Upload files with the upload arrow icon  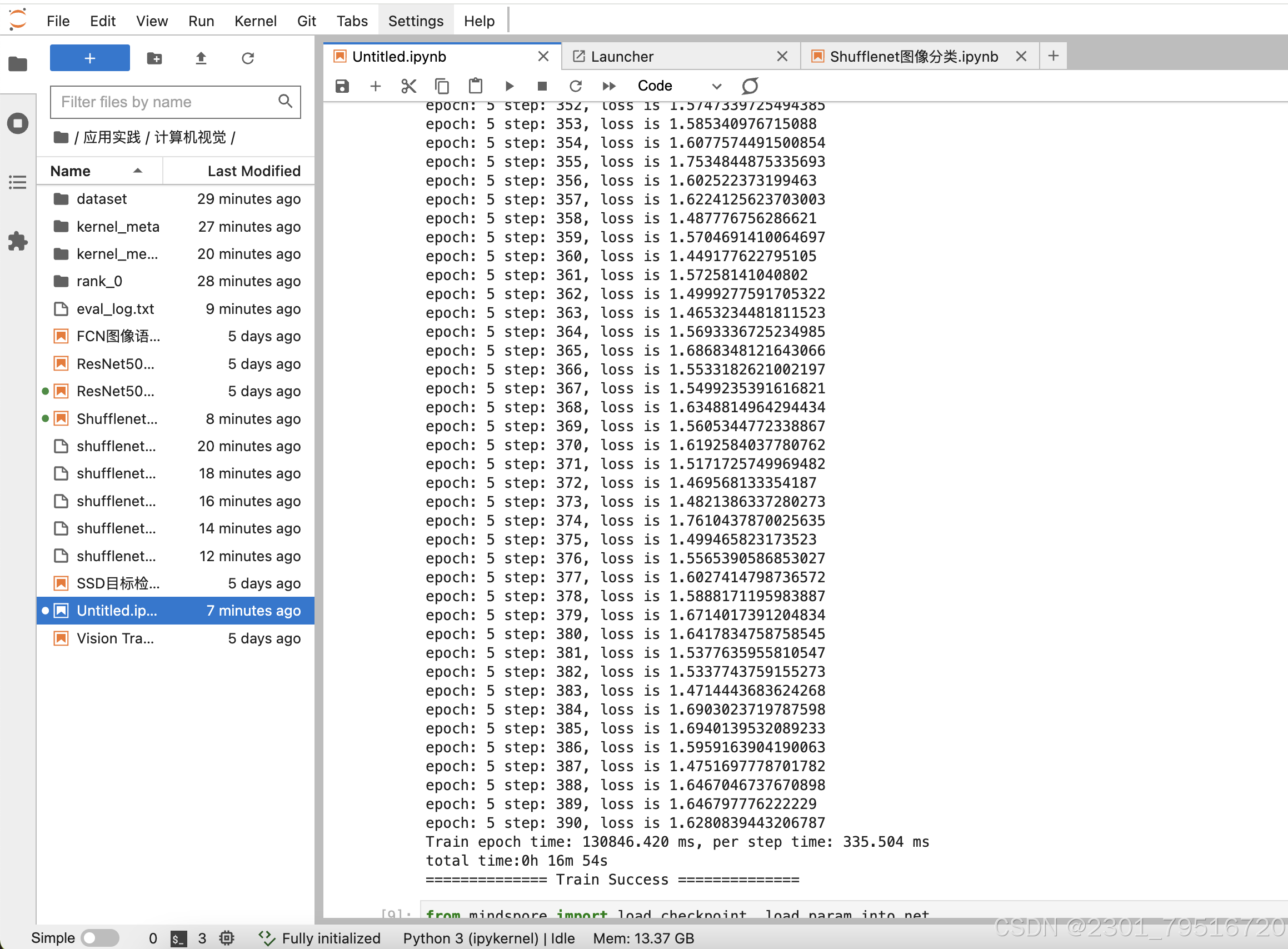(x=201, y=58)
